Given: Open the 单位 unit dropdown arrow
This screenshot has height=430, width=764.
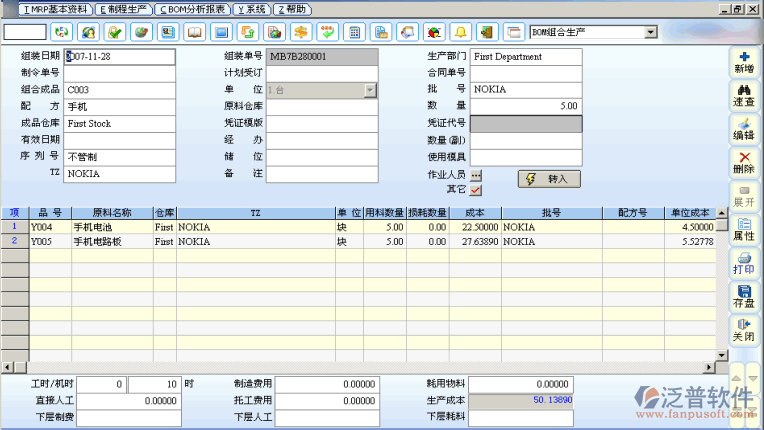Looking at the screenshot, I should click(x=370, y=90).
